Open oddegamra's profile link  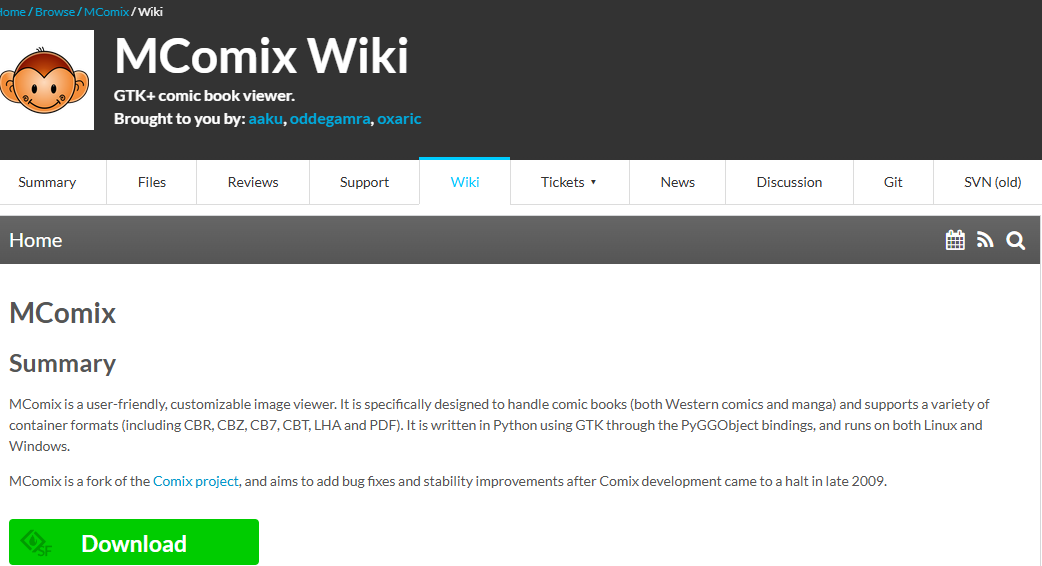point(330,119)
